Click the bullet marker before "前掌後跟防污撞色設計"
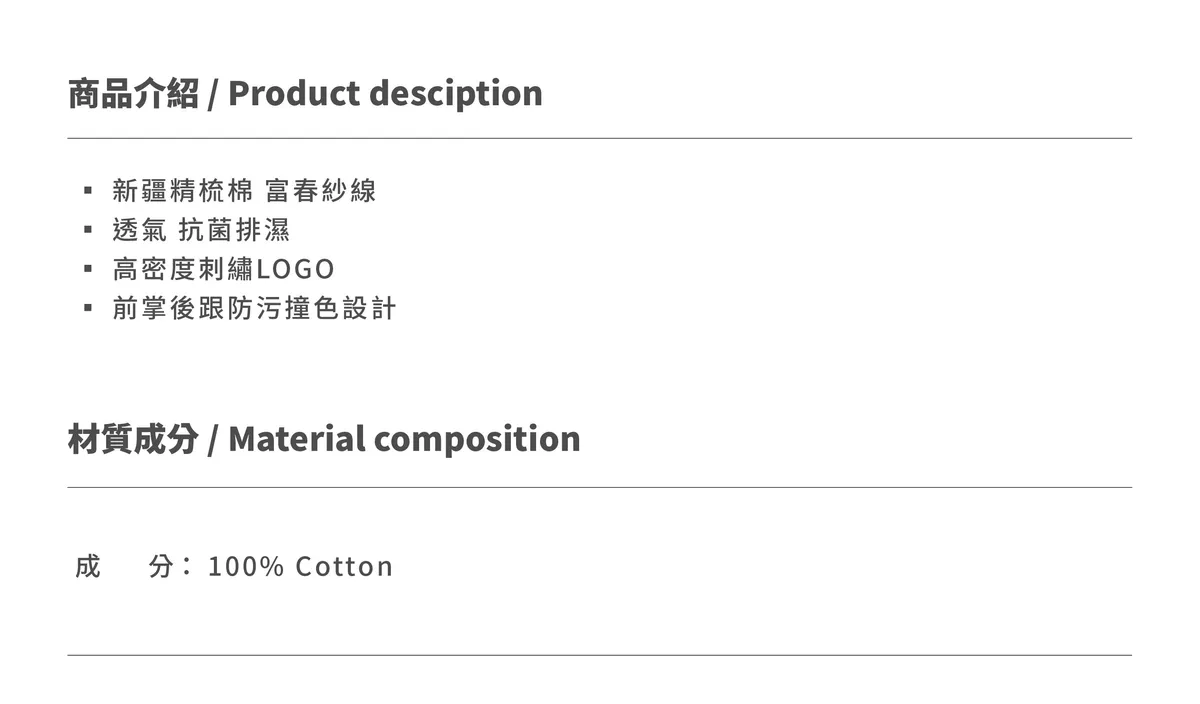Viewport: 1200px width, 704px height. pos(88,308)
